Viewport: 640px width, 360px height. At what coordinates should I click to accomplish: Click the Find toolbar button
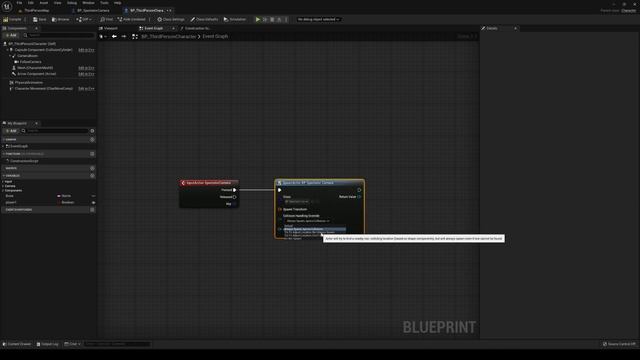[107, 19]
